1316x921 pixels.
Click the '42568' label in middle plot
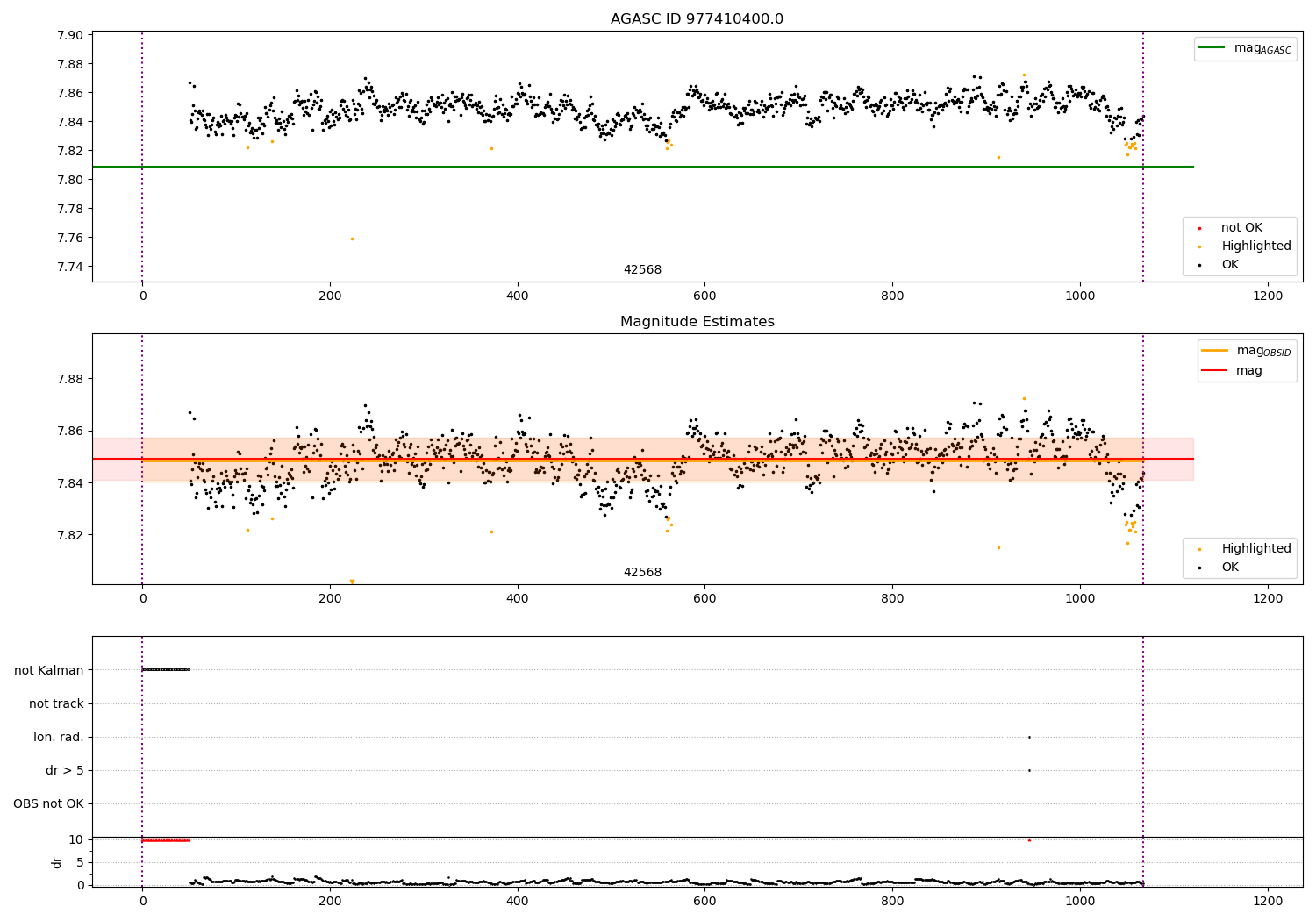[x=642, y=572]
